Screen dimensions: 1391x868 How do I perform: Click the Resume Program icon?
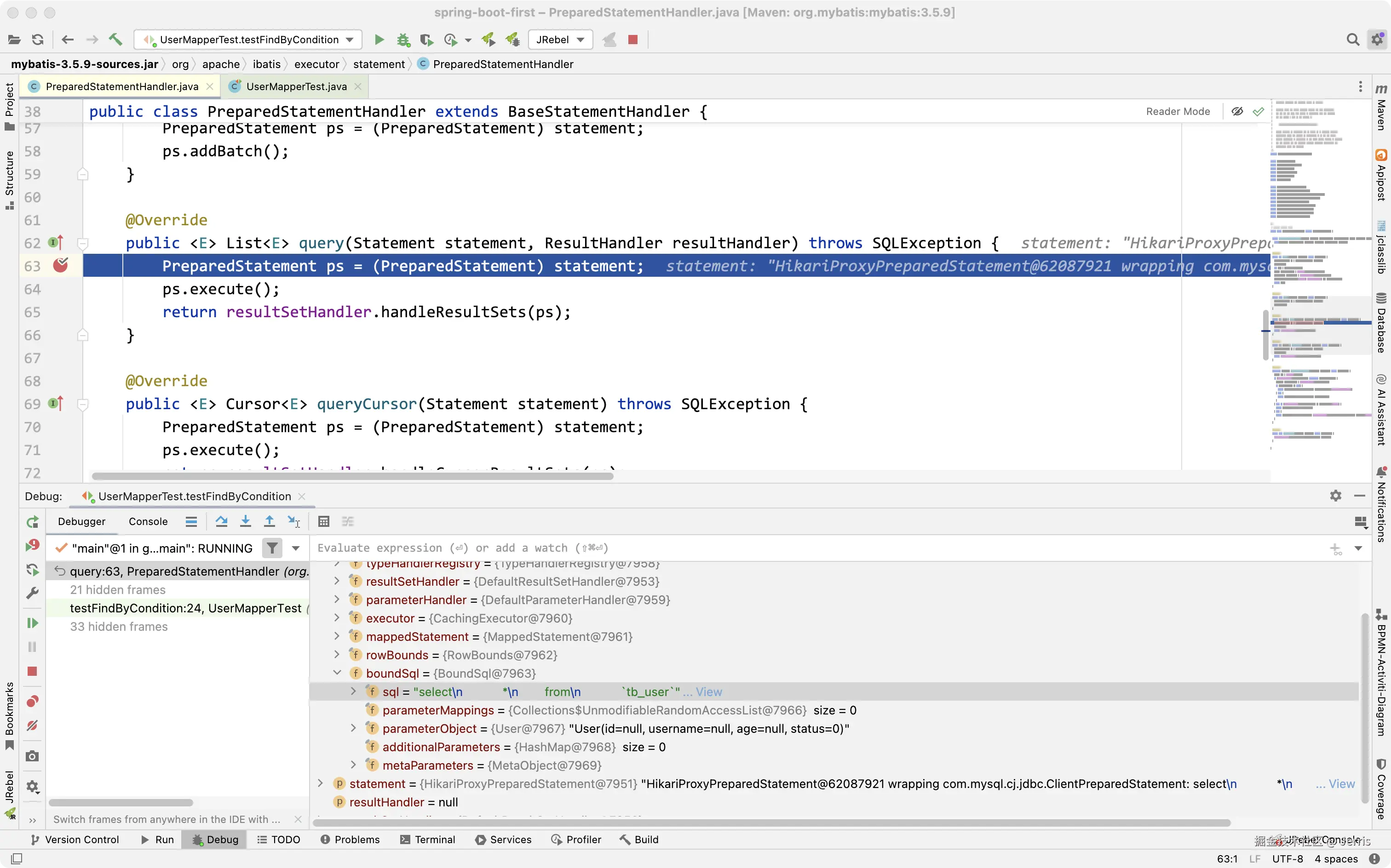(32, 623)
